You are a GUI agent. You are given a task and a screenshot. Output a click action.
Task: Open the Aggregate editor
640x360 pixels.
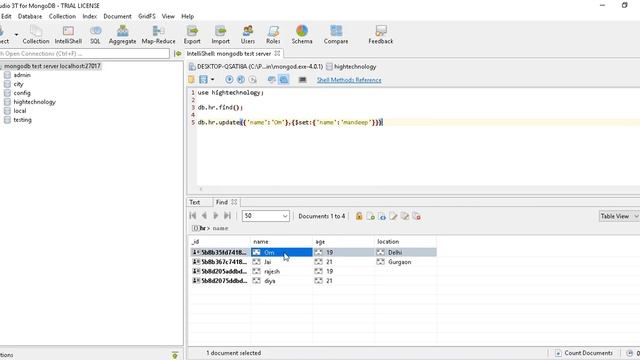[x=122, y=34]
